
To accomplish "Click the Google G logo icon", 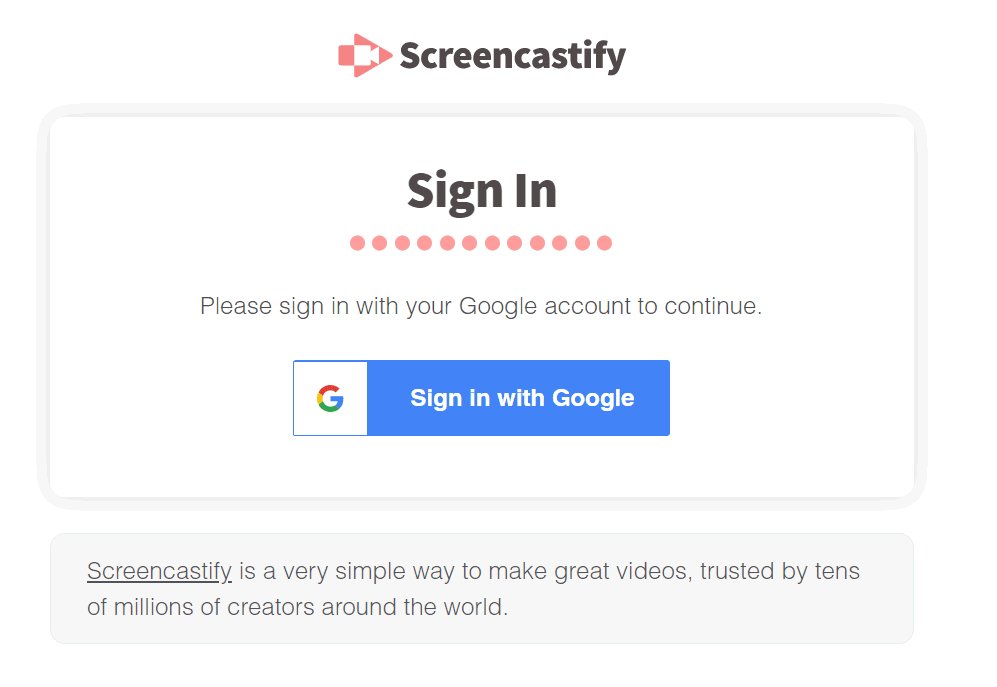I will (x=331, y=398).
